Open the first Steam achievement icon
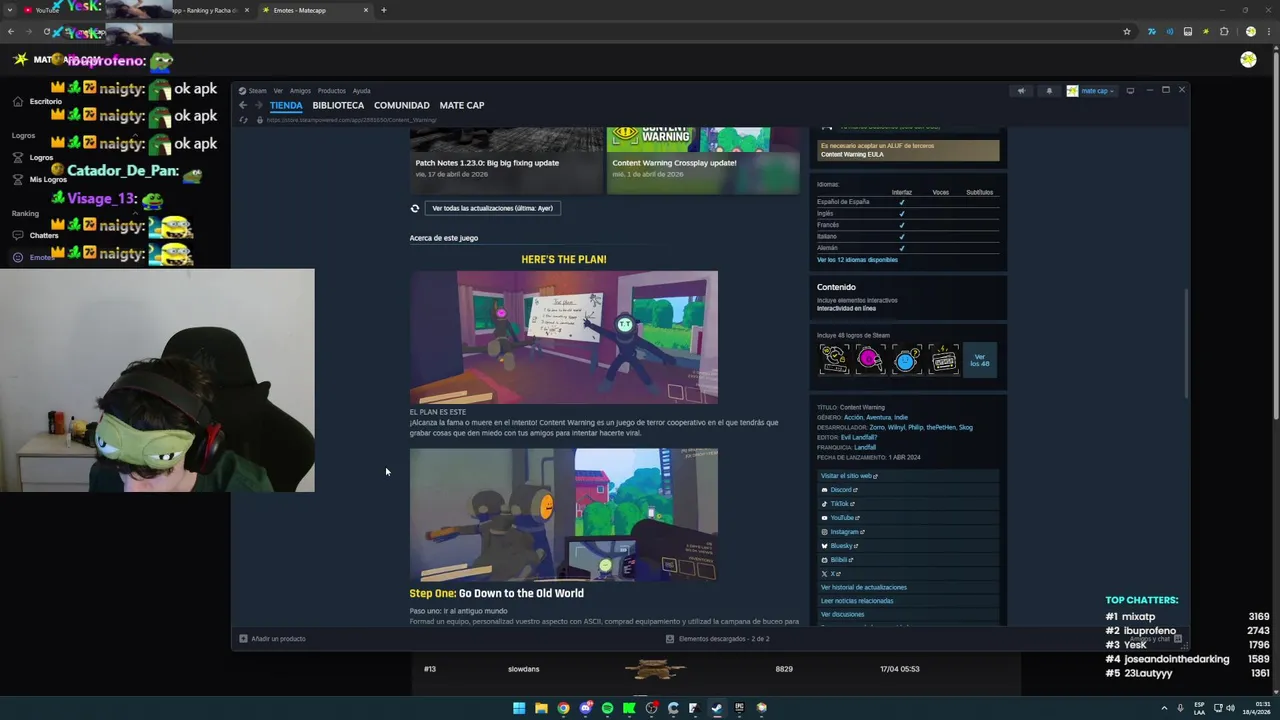 (x=834, y=359)
